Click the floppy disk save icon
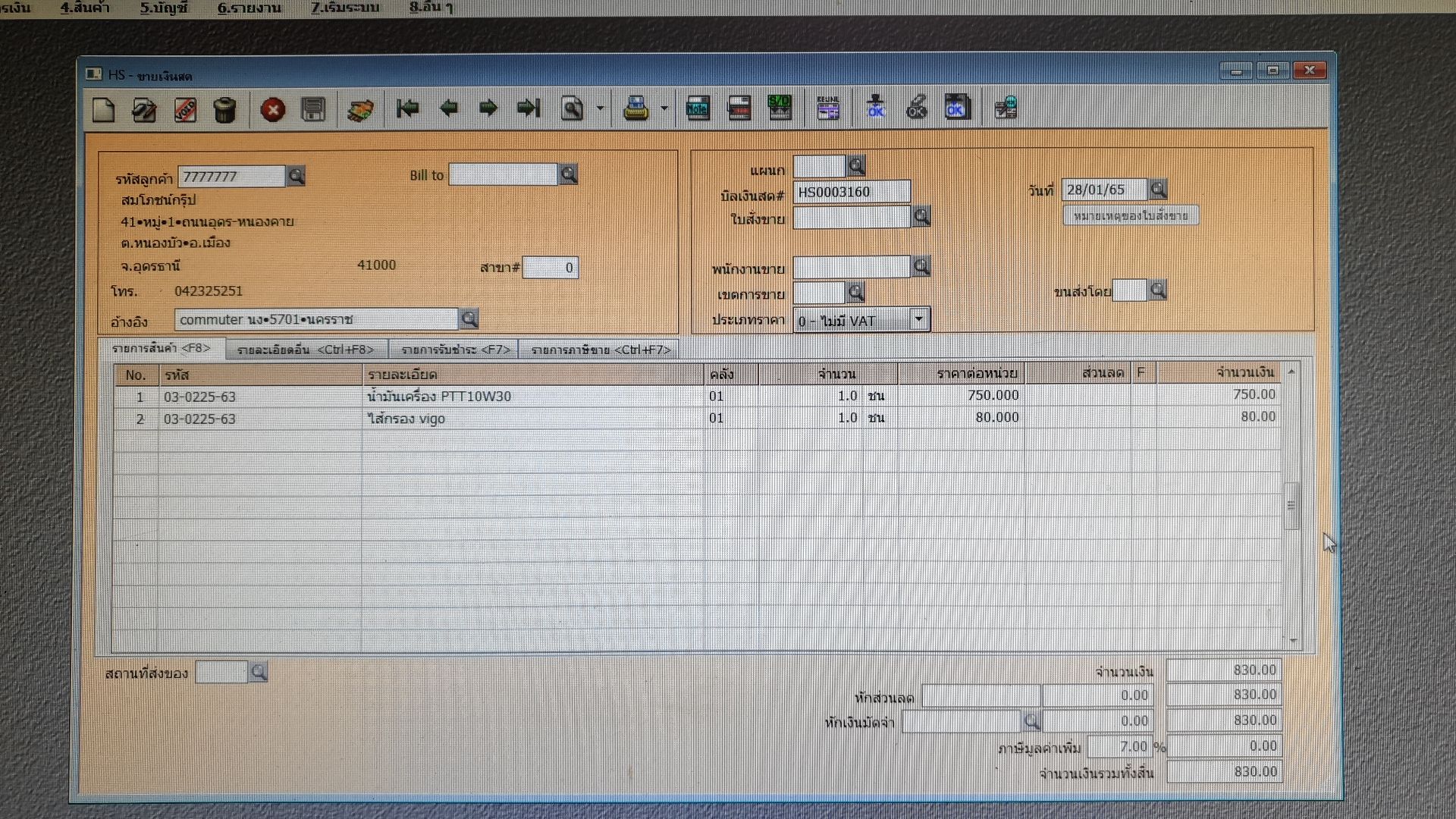Screen dimensions: 1456x819 click(313, 110)
